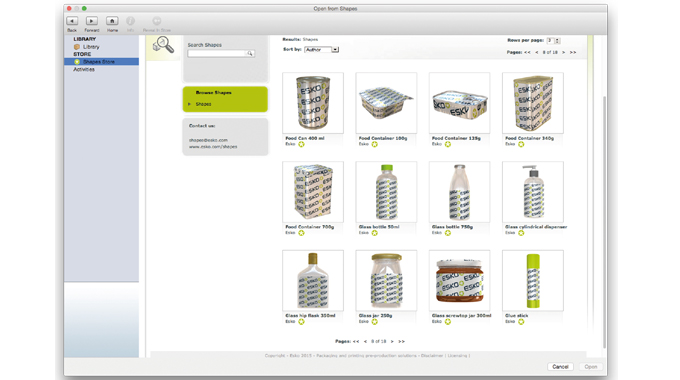Open the Sort by dropdown
Image resolution: width=680 pixels, height=380 pixels.
click(x=321, y=49)
